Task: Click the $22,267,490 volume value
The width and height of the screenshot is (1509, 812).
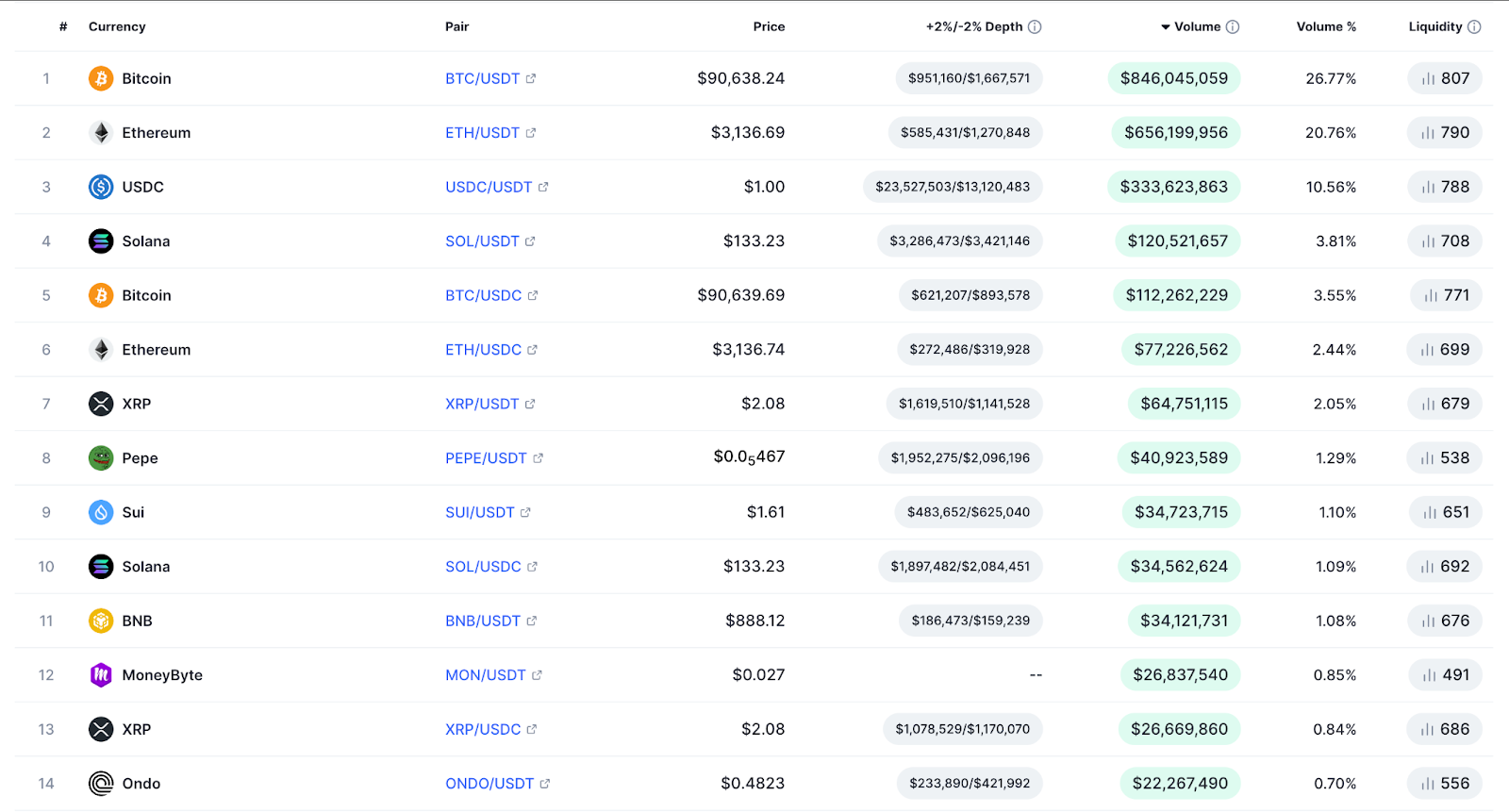Action: 1180,784
